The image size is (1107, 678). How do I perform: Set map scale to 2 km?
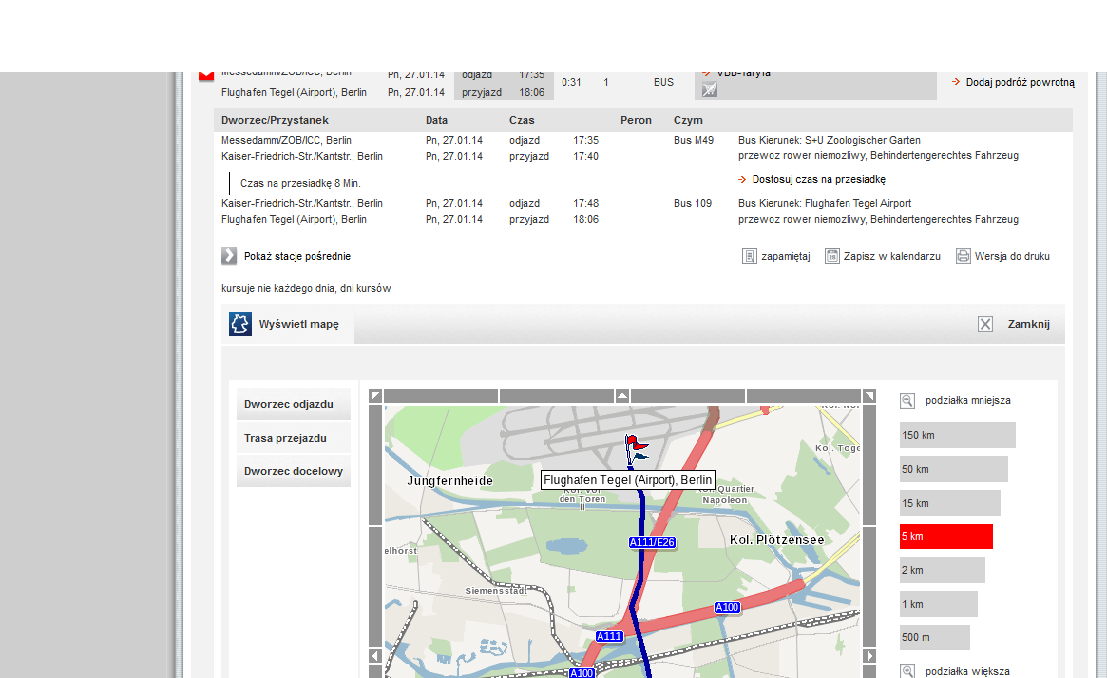(x=942, y=570)
